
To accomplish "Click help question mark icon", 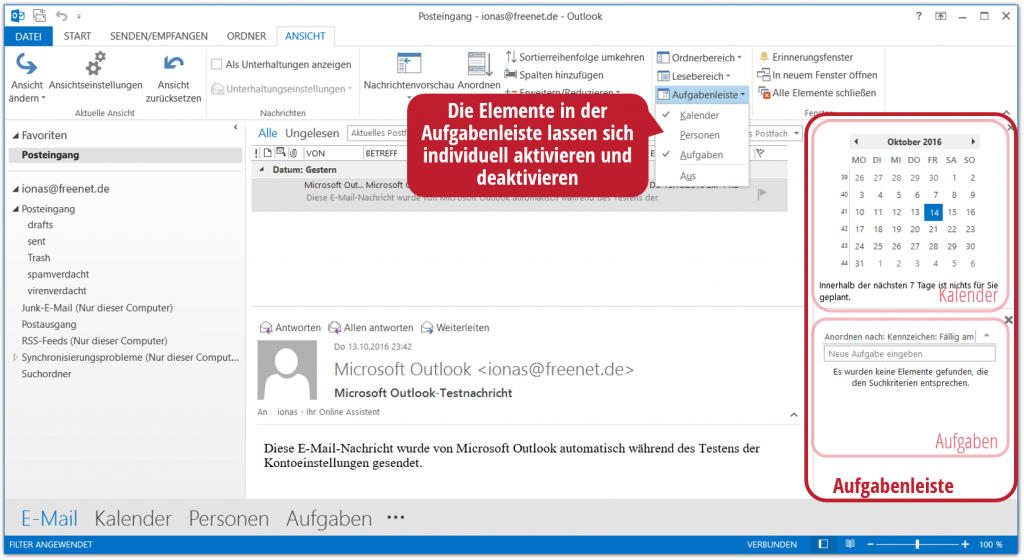I will click(919, 16).
